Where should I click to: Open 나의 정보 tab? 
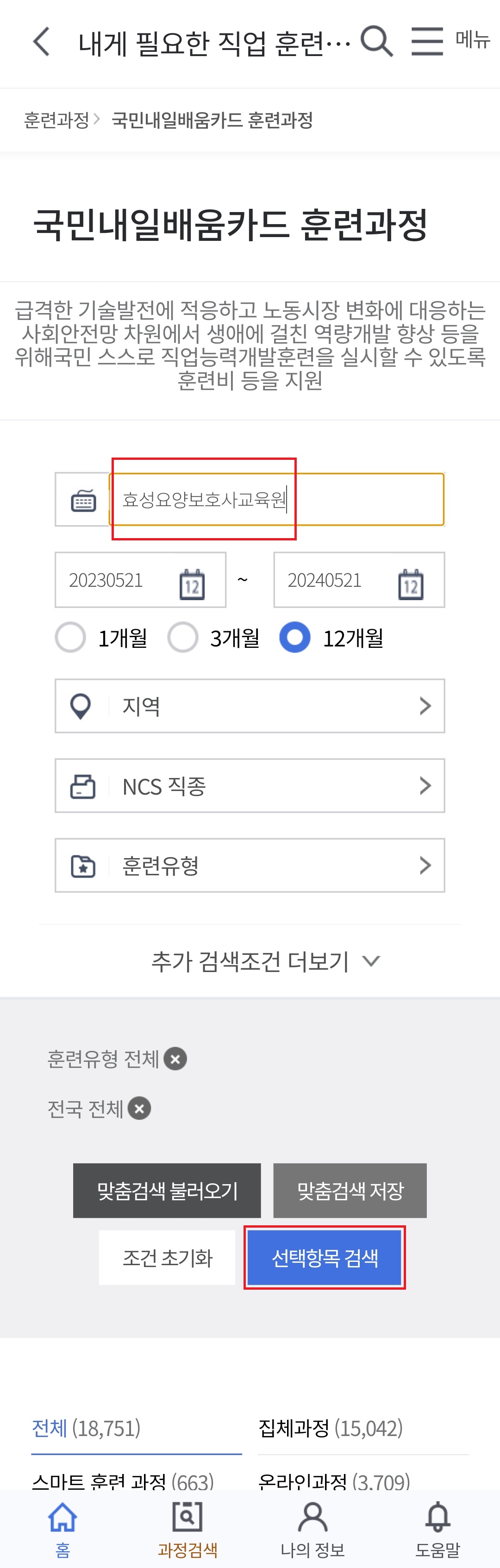point(312,1529)
